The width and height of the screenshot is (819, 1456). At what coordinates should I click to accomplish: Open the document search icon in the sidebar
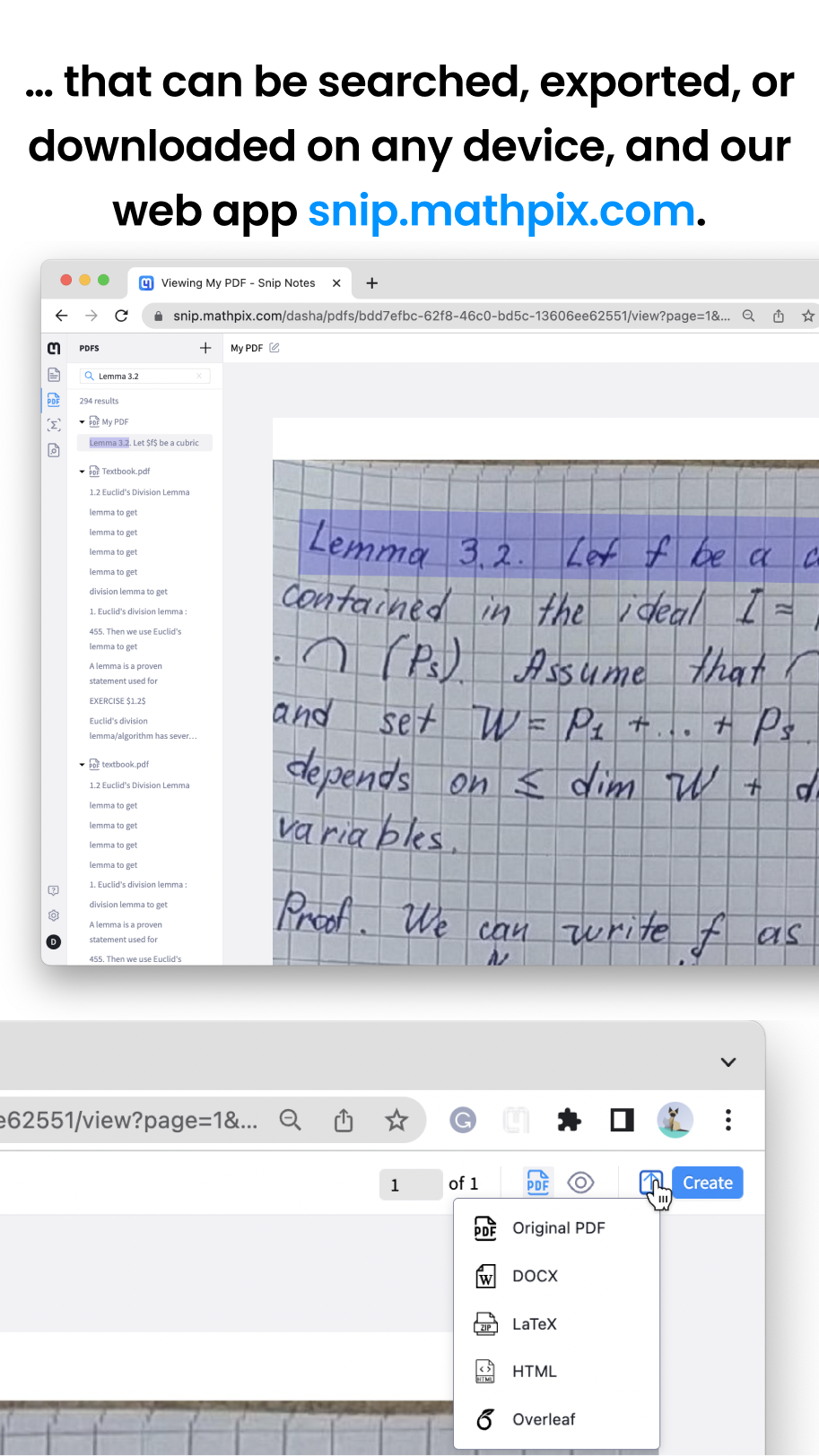54,450
